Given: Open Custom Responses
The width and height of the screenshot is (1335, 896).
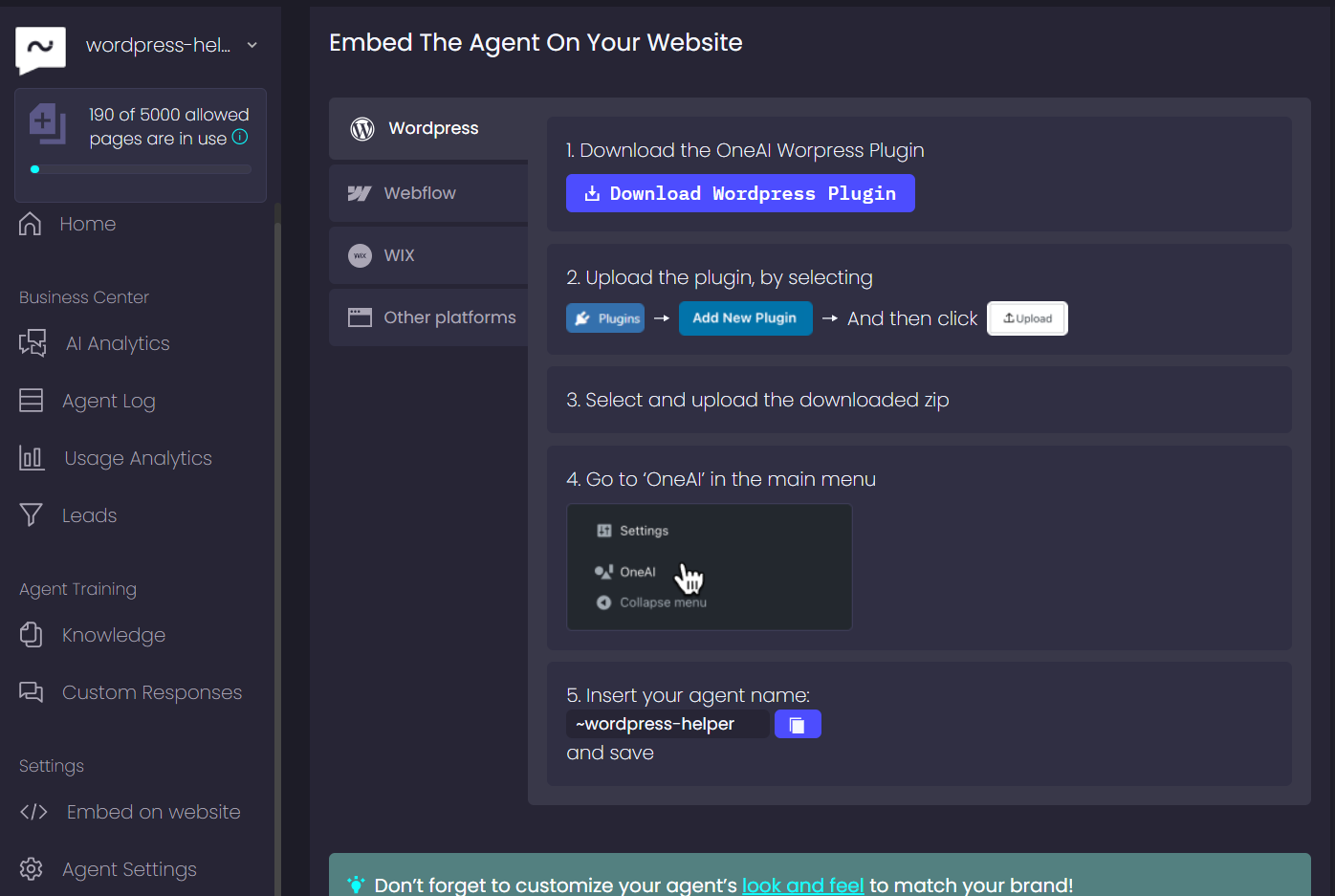Looking at the screenshot, I should [152, 692].
